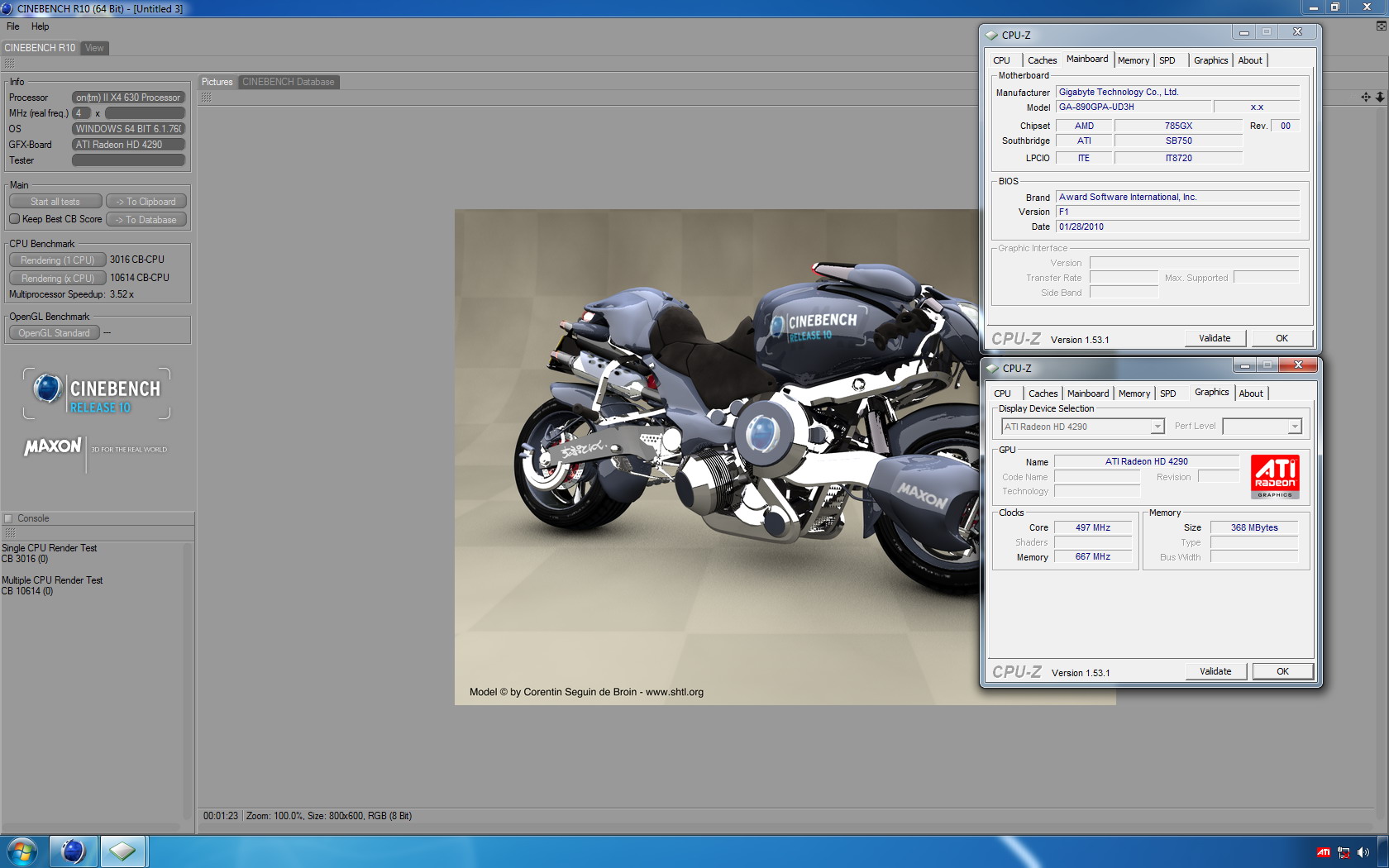Image resolution: width=1389 pixels, height=868 pixels.
Task: Open the volume speaker tray icon
Action: tap(1363, 852)
